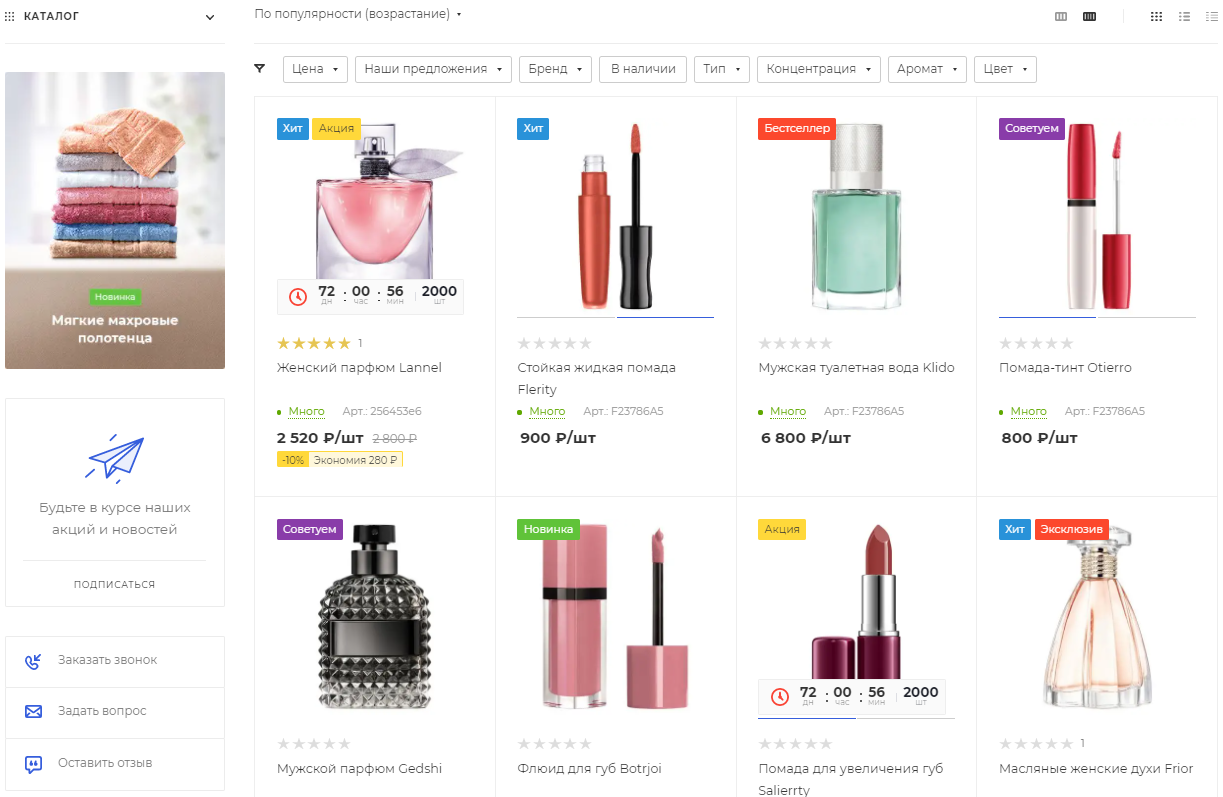Click the Otierro tint product image
Screen dimensions: 1223x797
click(1097, 215)
